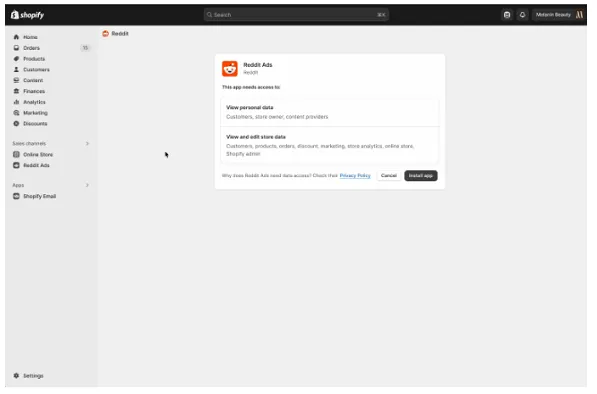The width and height of the screenshot is (597, 394).
Task: Click the Content icon in the sidebar
Action: tap(16, 80)
